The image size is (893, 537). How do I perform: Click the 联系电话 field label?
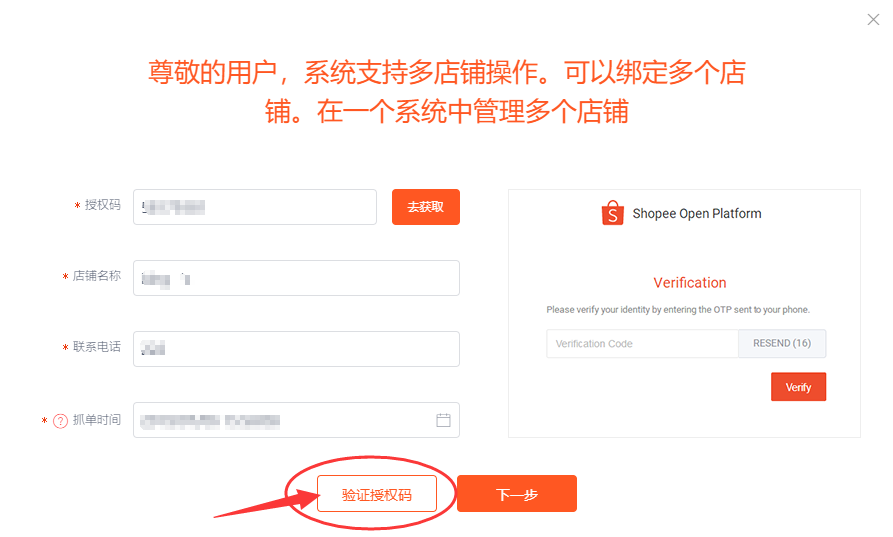(x=97, y=347)
